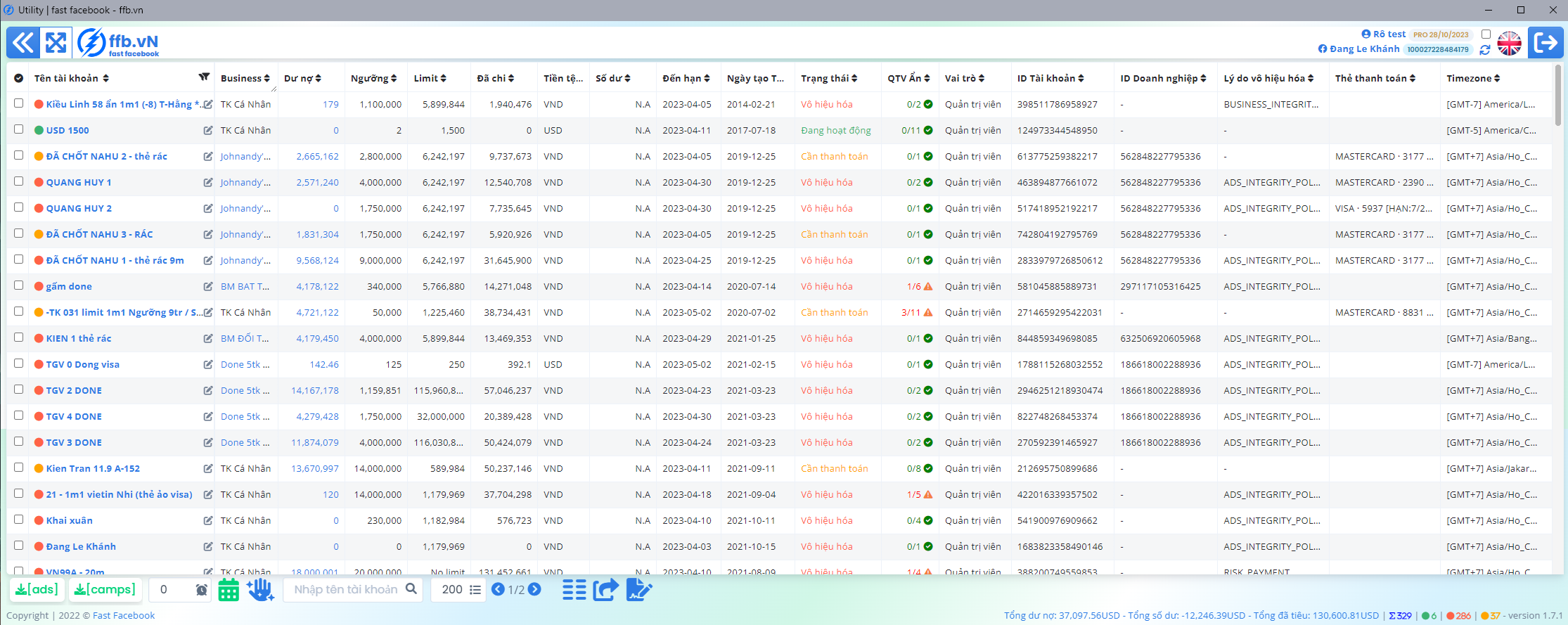The height and width of the screenshot is (625, 1568).
Task: Download ads with the [ads] button
Action: pyautogui.click(x=37, y=590)
